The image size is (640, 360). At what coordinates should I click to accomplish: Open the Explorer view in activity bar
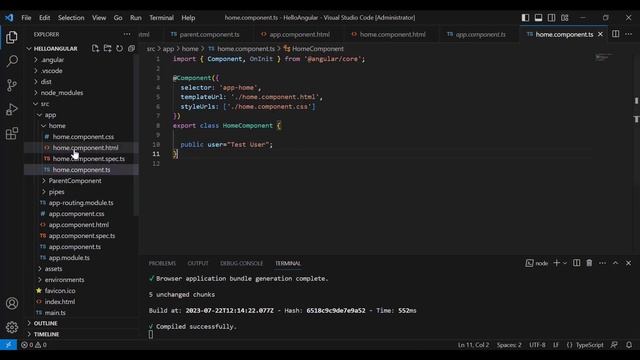(12, 37)
